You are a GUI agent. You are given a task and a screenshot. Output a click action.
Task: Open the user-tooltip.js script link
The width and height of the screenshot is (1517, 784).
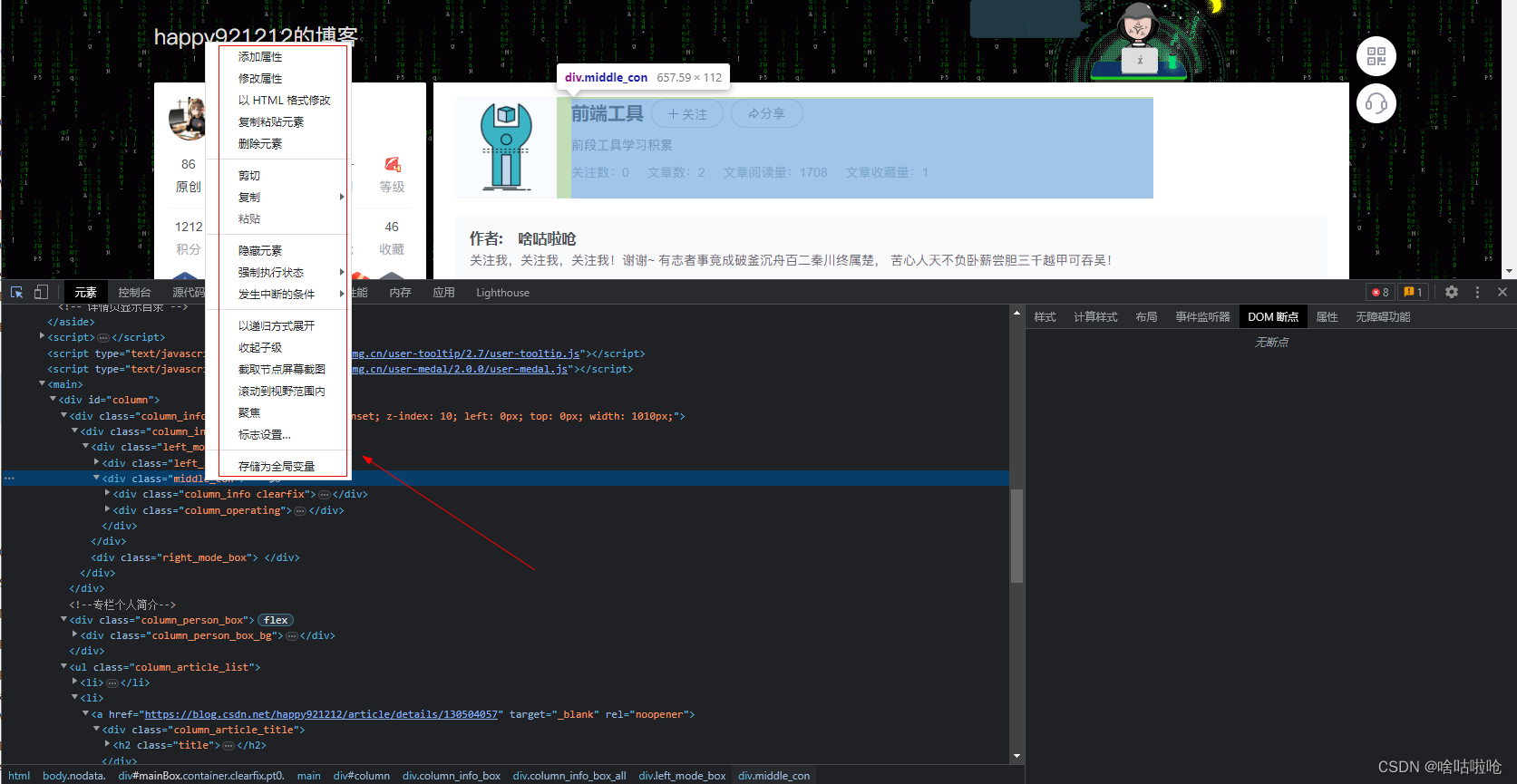pyautogui.click(x=466, y=353)
